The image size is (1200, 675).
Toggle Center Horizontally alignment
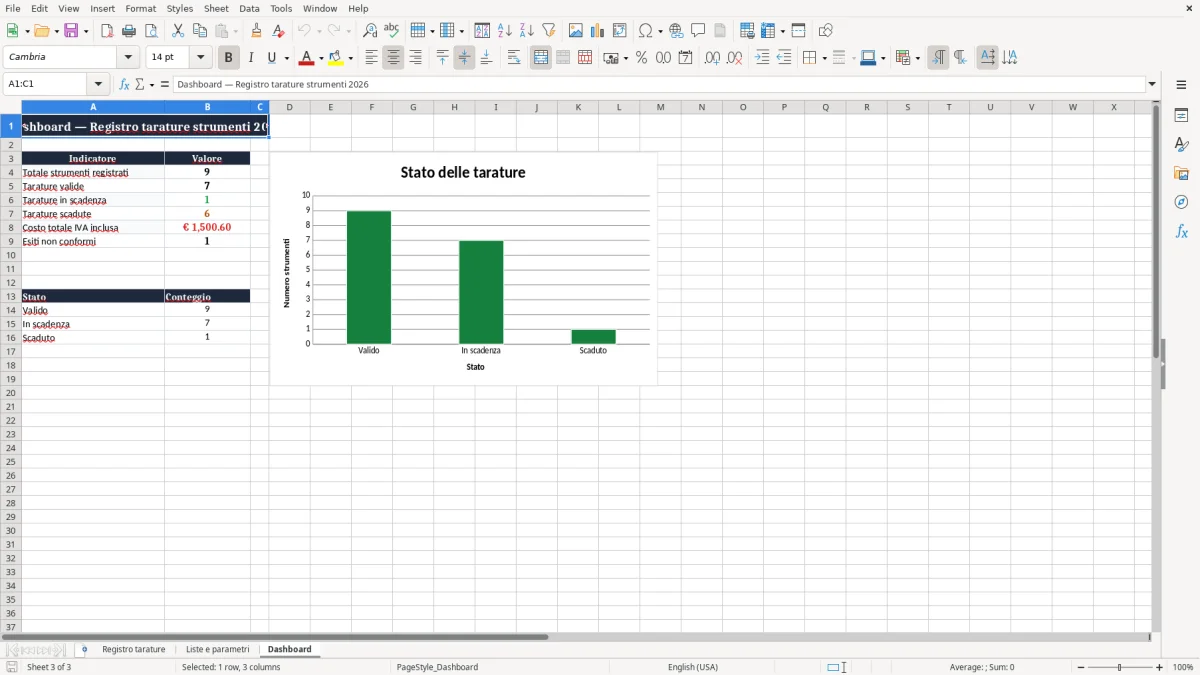(x=393, y=58)
